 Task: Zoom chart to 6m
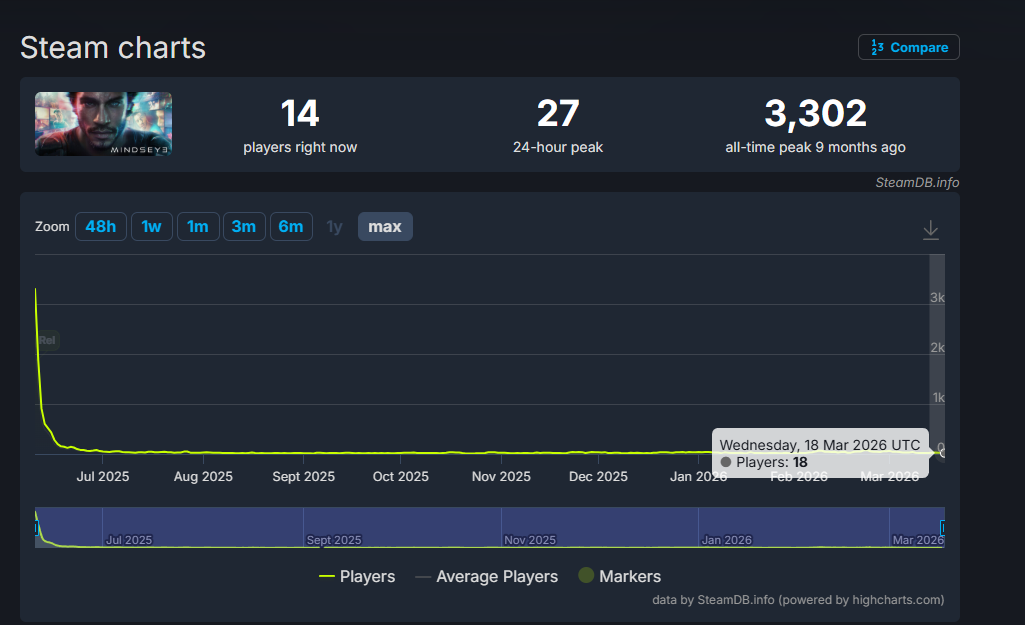point(291,227)
